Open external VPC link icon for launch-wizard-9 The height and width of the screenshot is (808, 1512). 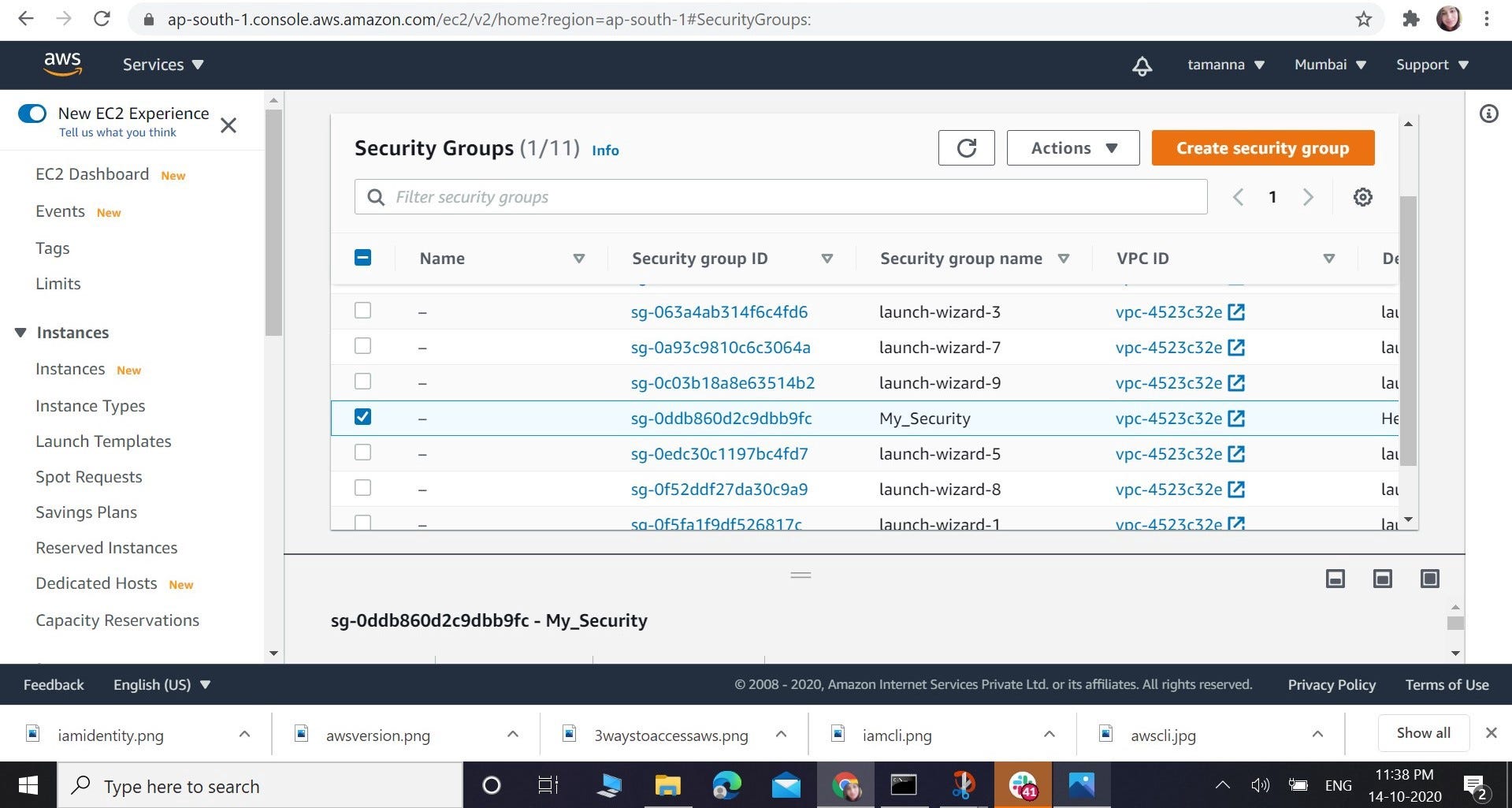1236,383
